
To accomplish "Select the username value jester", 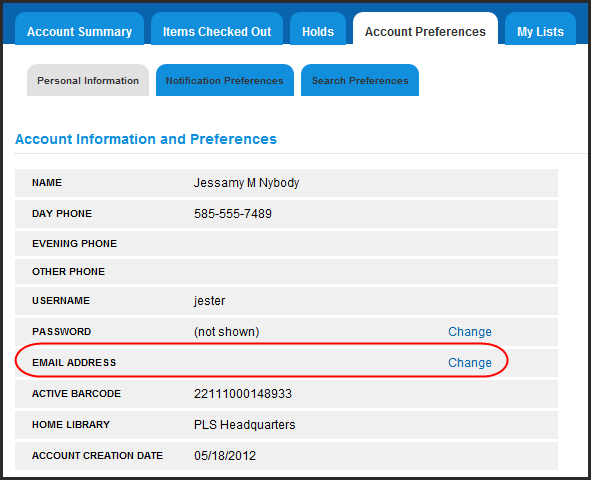I will coord(209,301).
